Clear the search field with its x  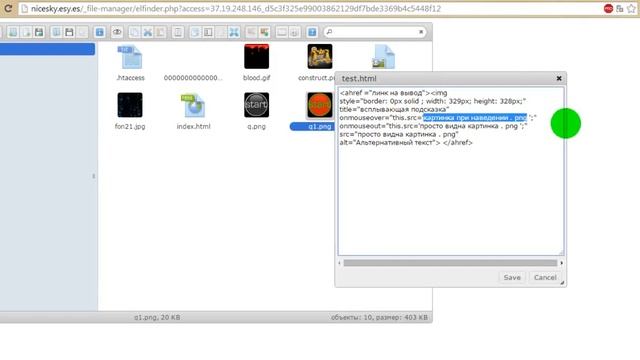click(x=421, y=32)
